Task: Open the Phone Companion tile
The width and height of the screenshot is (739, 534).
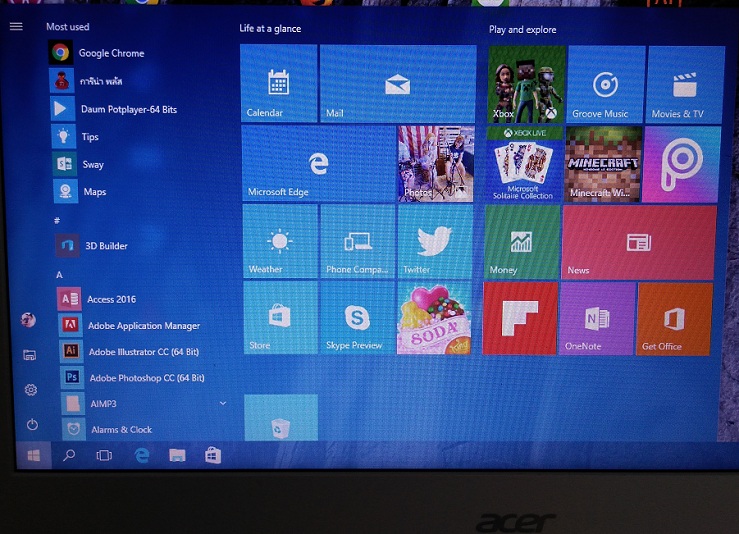Action: click(358, 241)
